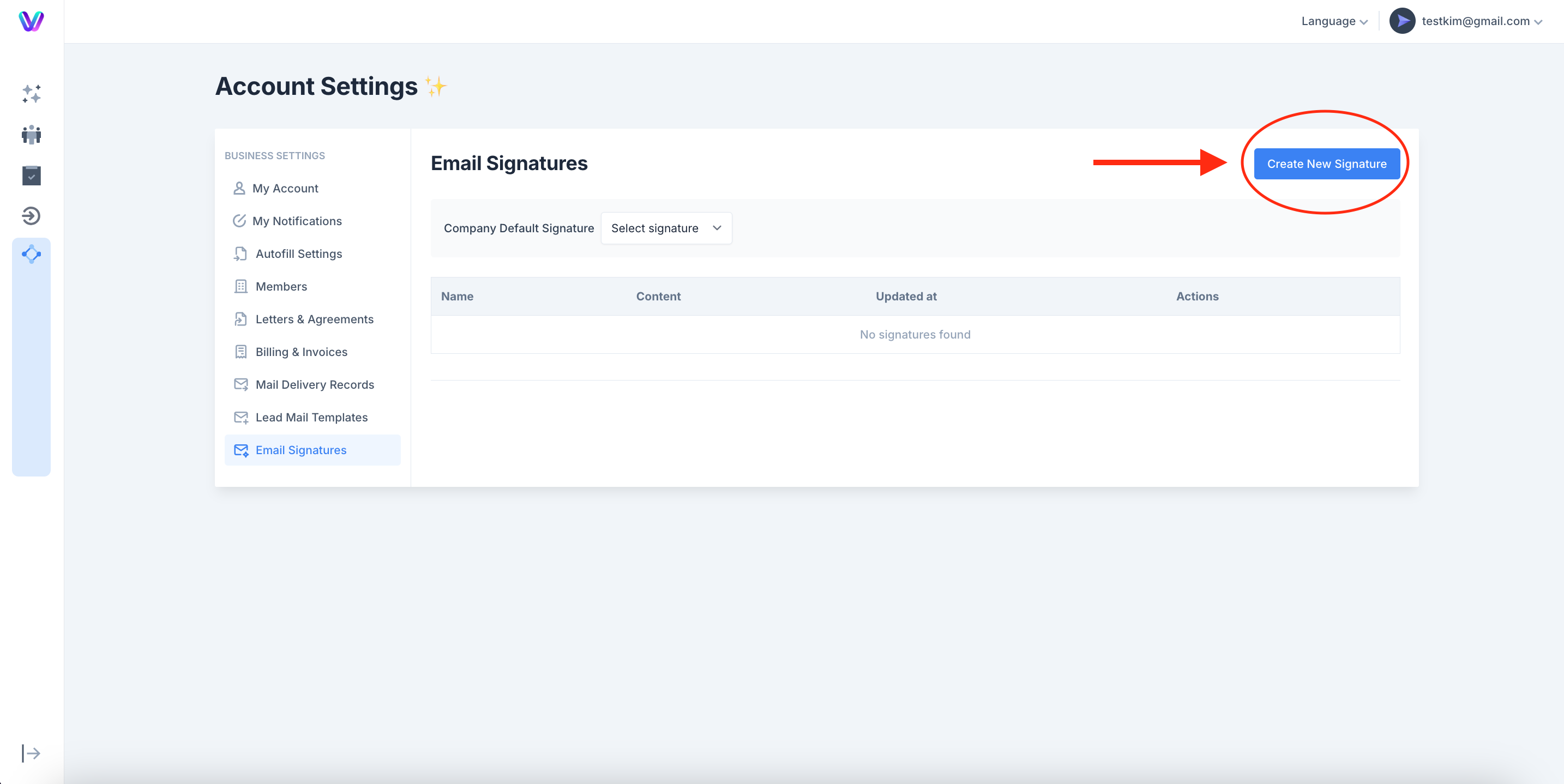This screenshot has width=1564, height=784.
Task: Expand the sidebar with the arrow icon
Action: point(31,753)
